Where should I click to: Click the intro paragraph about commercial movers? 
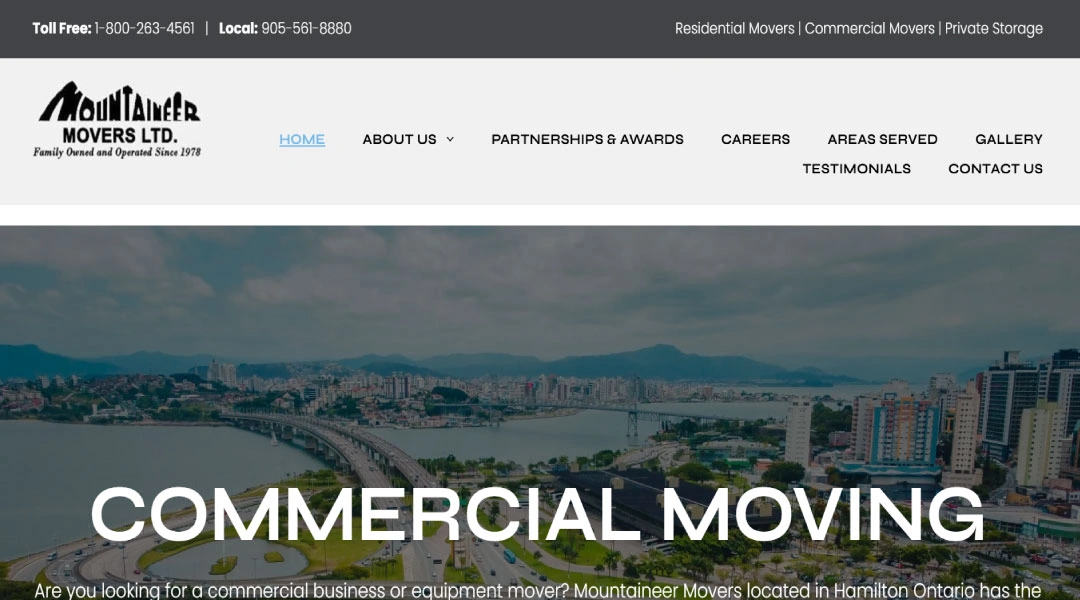point(538,590)
